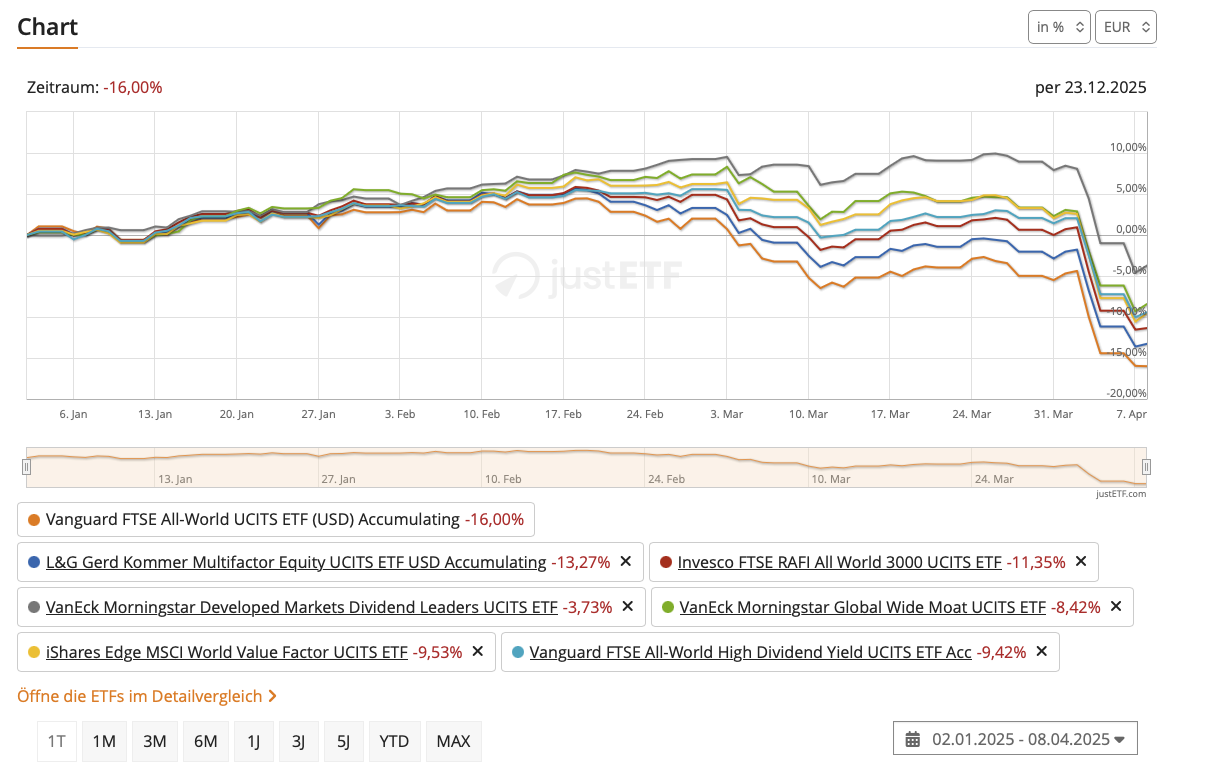Open the EUR currency dropdown

point(1126,27)
